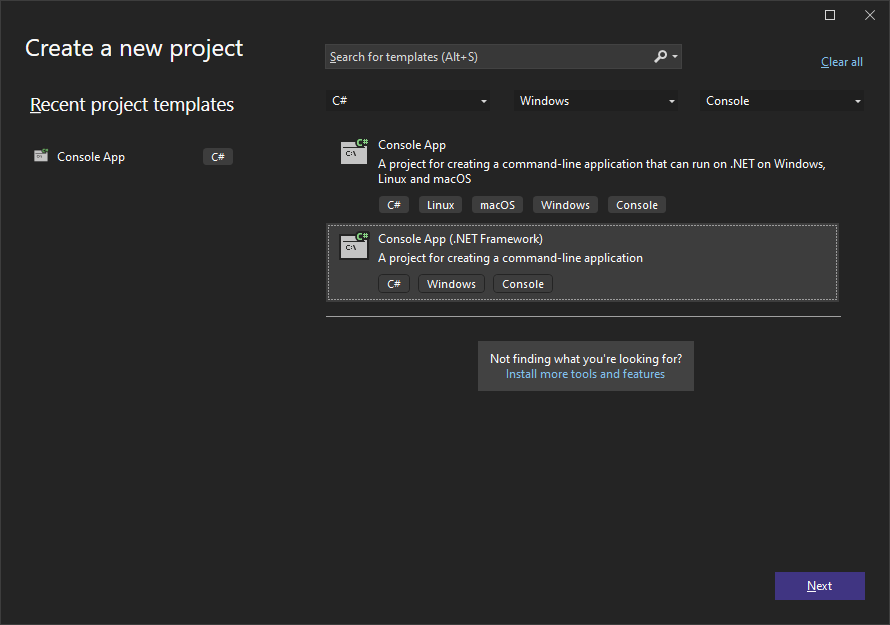Open the Windows platform filter dropdown
This screenshot has width=890, height=625.
[597, 101]
